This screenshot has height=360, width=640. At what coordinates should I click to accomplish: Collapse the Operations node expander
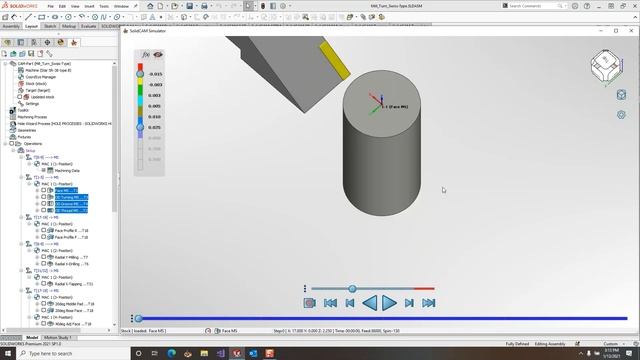pos(5,144)
